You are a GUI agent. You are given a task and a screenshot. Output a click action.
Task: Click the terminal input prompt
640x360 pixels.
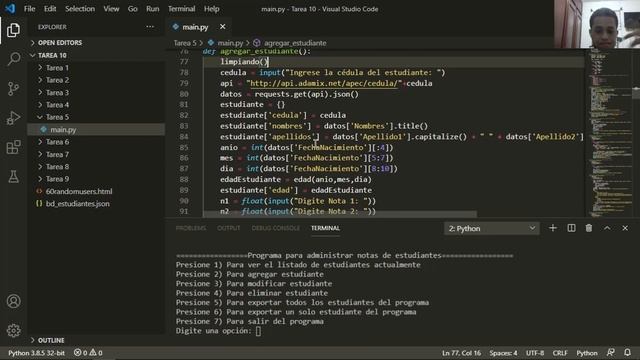[258, 331]
